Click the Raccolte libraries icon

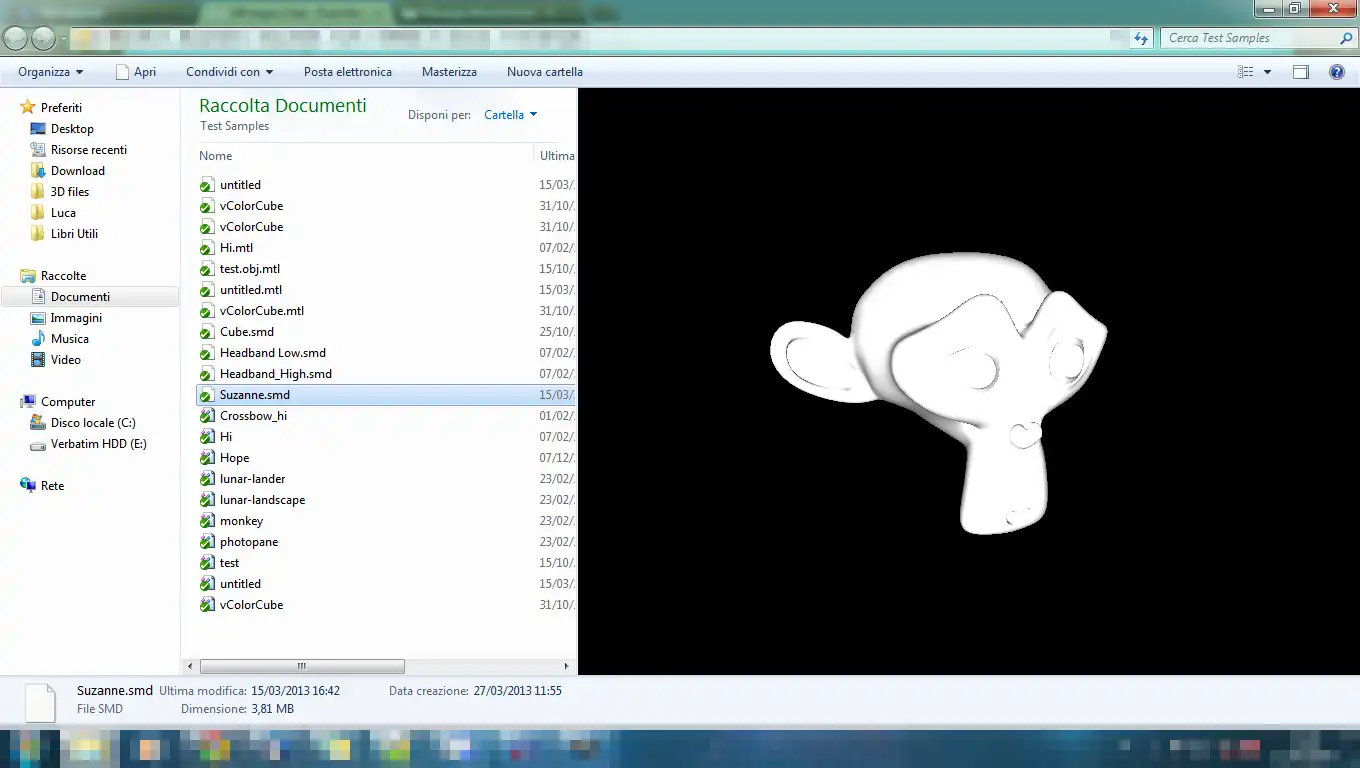point(28,275)
